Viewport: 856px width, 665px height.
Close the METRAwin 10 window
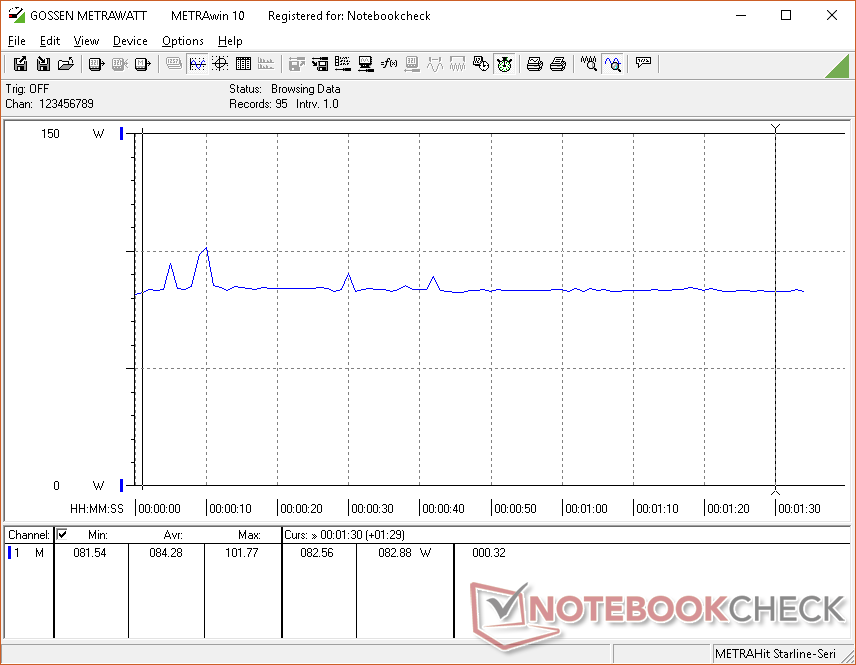click(x=831, y=15)
